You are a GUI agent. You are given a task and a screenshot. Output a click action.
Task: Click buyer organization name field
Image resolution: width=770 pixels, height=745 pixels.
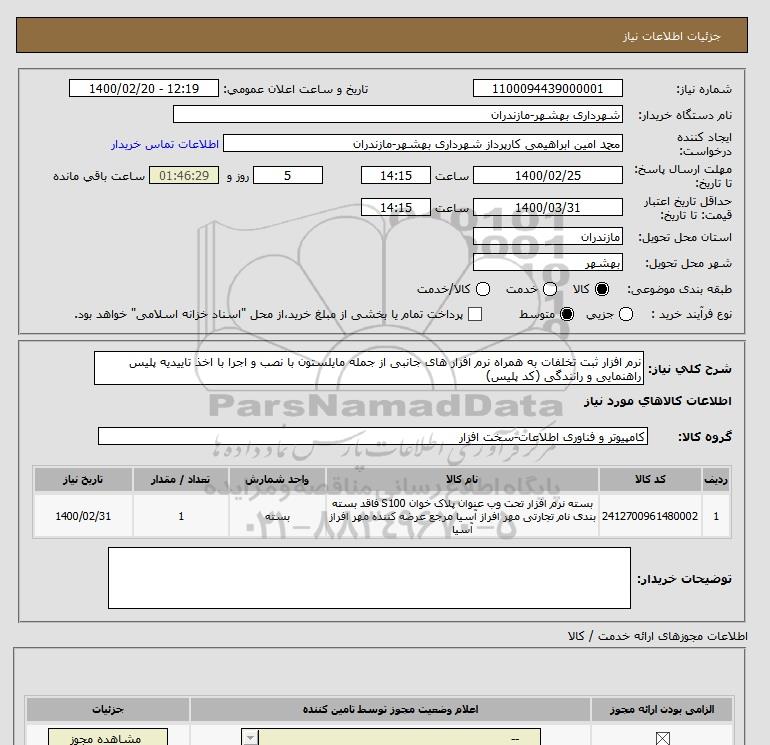point(398,114)
